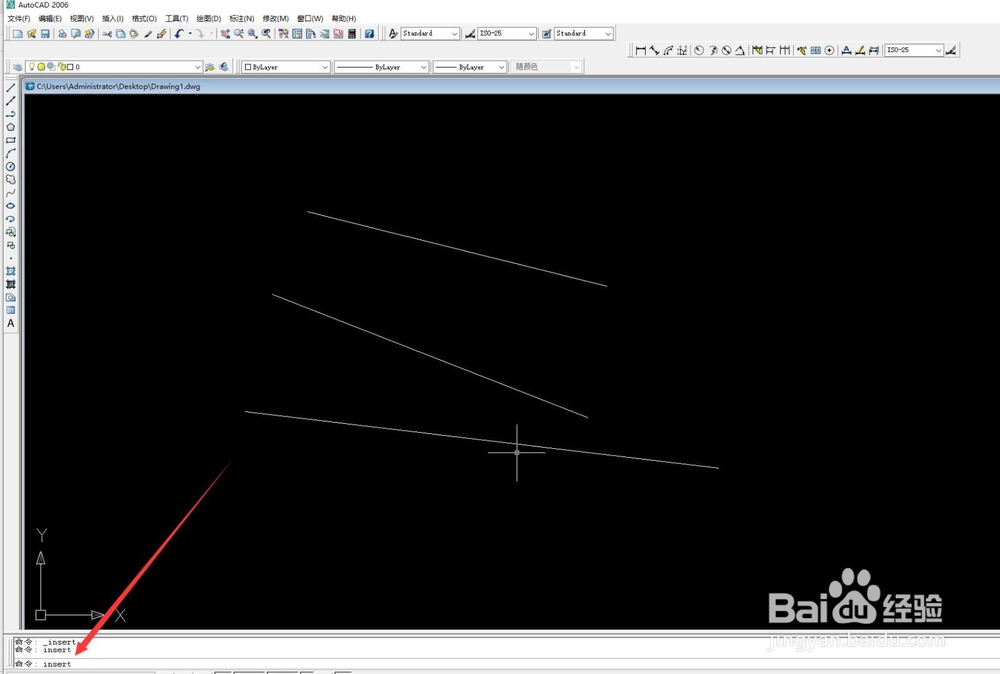This screenshot has width=1000, height=674.
Task: Open the Layer Properties Manager icon
Action: (17, 67)
